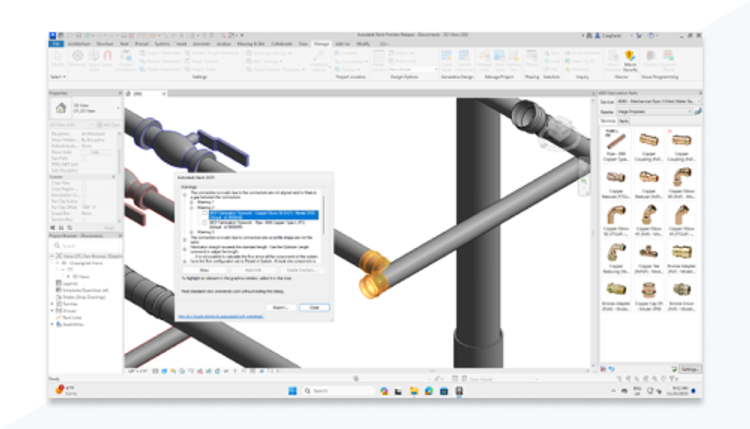Screen dimensions: 750x429
Task: Click the Revit home view icon in Properties
Action: click(61, 108)
